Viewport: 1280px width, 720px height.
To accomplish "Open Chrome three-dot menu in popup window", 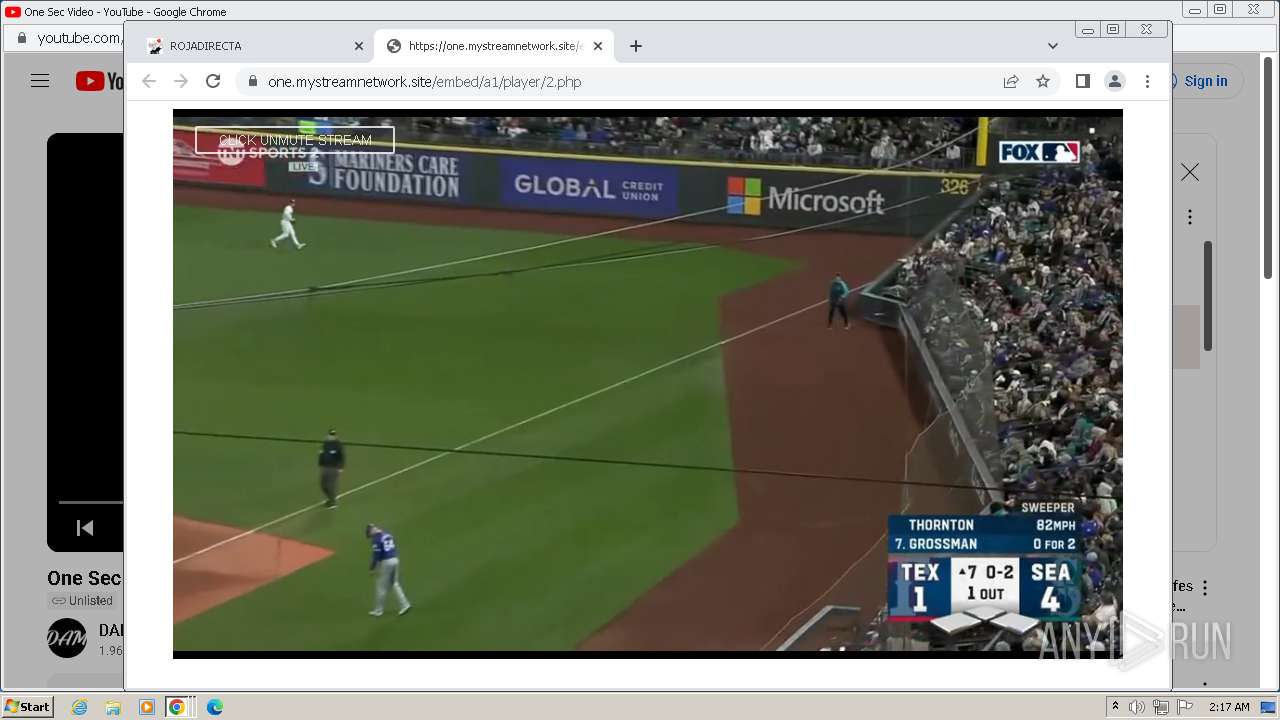I will click(1147, 81).
